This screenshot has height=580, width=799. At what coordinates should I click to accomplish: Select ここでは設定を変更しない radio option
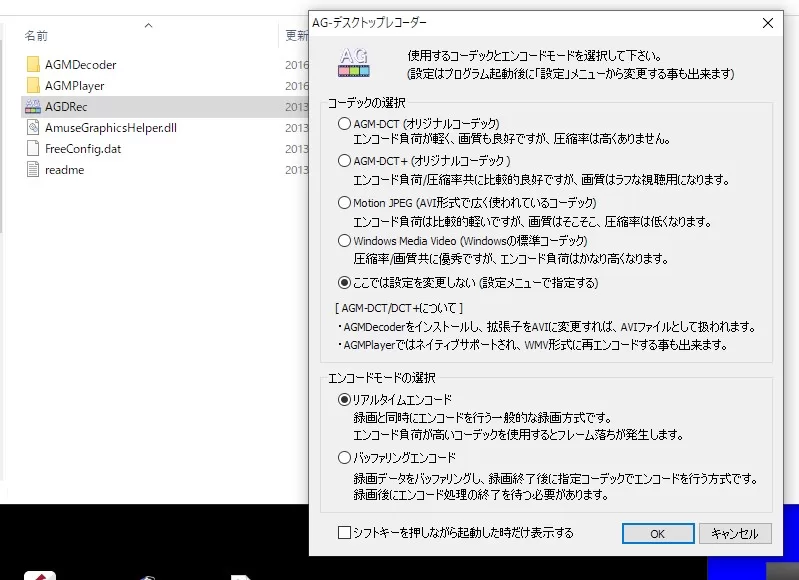pyautogui.click(x=344, y=282)
